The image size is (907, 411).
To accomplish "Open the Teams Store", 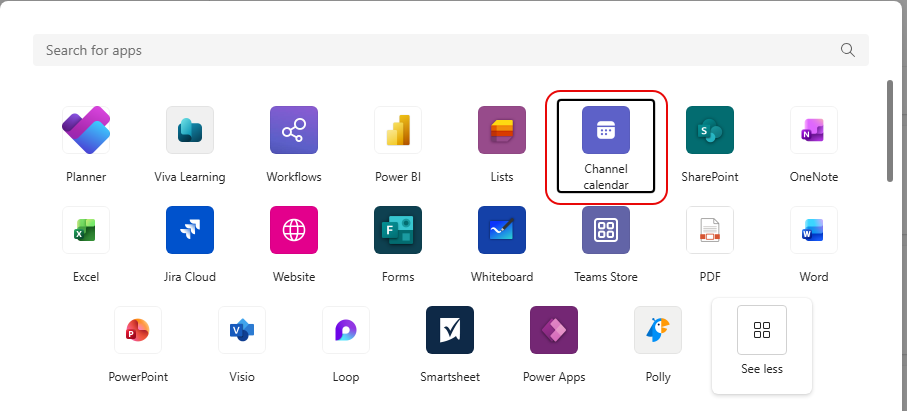I will (x=606, y=231).
